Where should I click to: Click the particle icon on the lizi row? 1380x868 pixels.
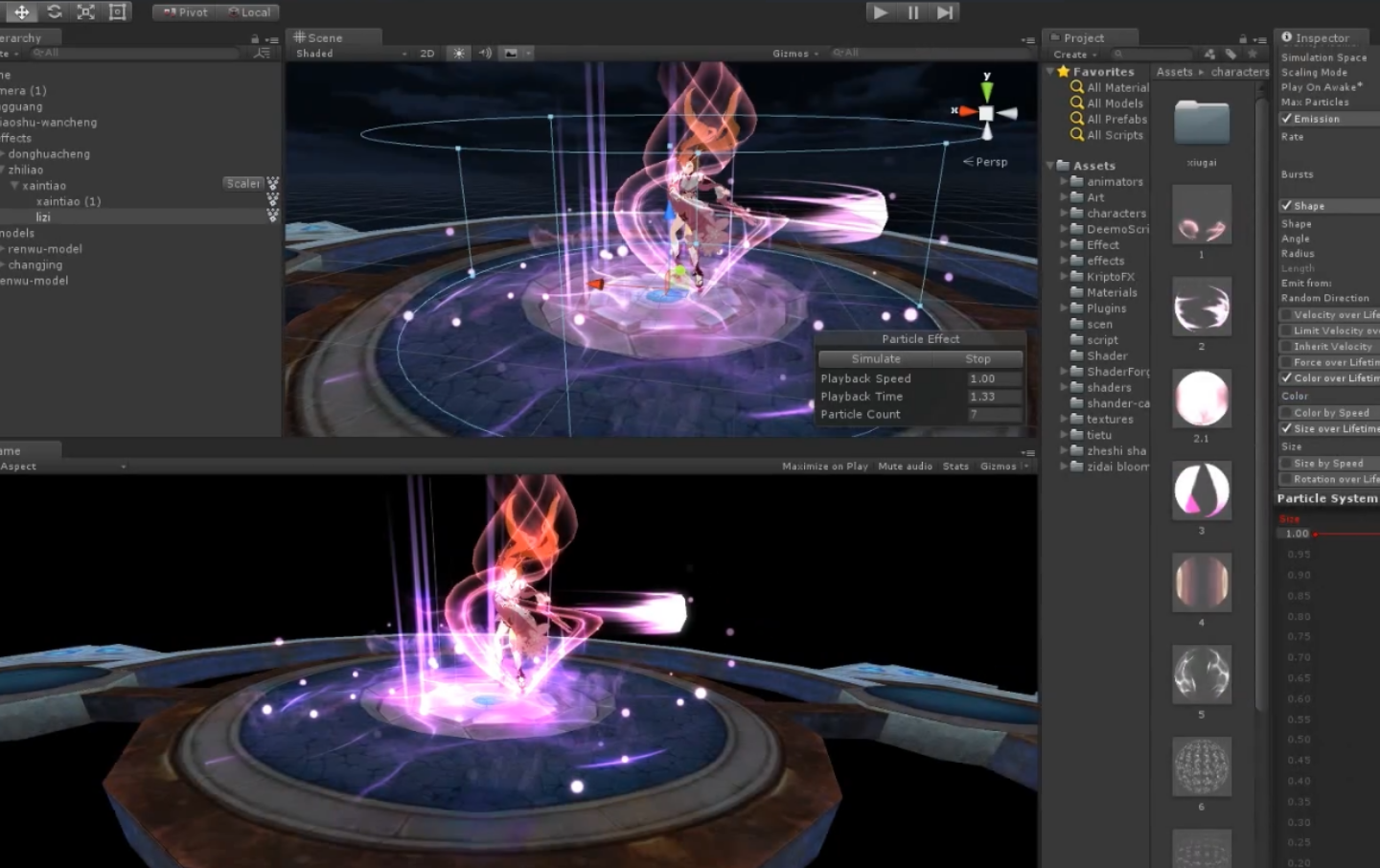(x=273, y=217)
